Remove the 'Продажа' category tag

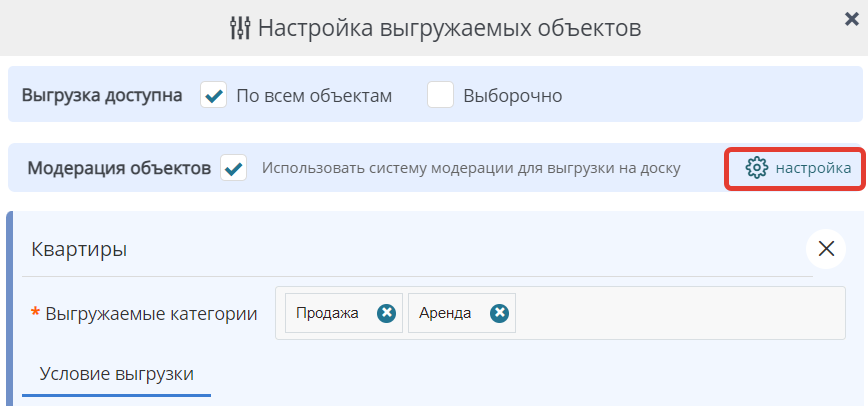pos(387,313)
